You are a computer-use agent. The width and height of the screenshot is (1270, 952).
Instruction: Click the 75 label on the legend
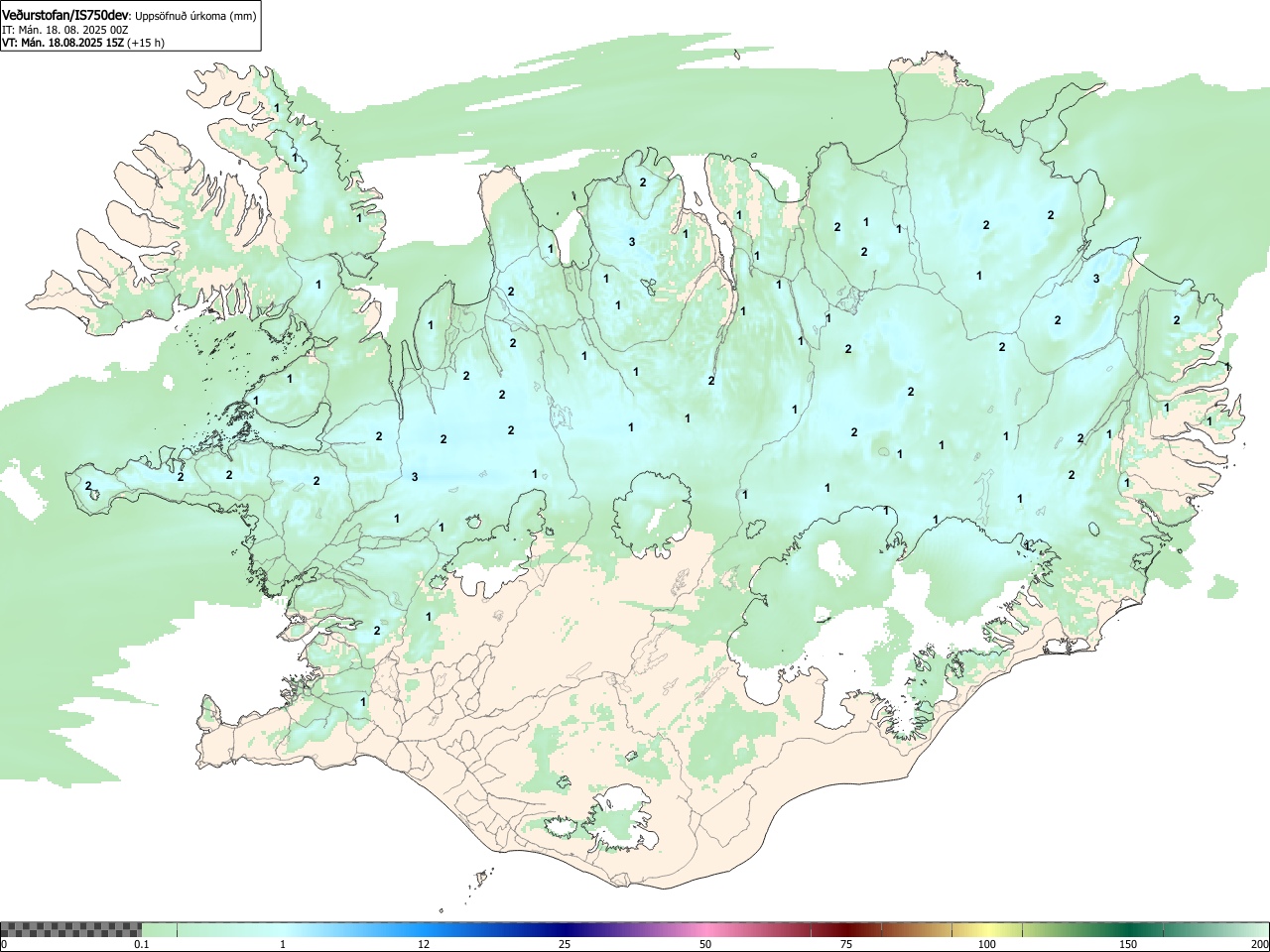tap(845, 944)
